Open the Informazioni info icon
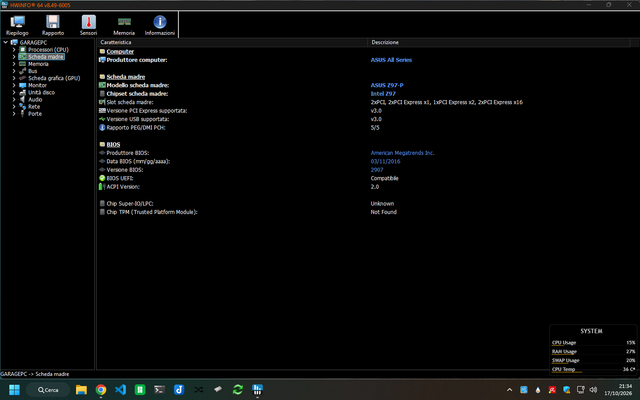The image size is (640, 400). (x=160, y=25)
